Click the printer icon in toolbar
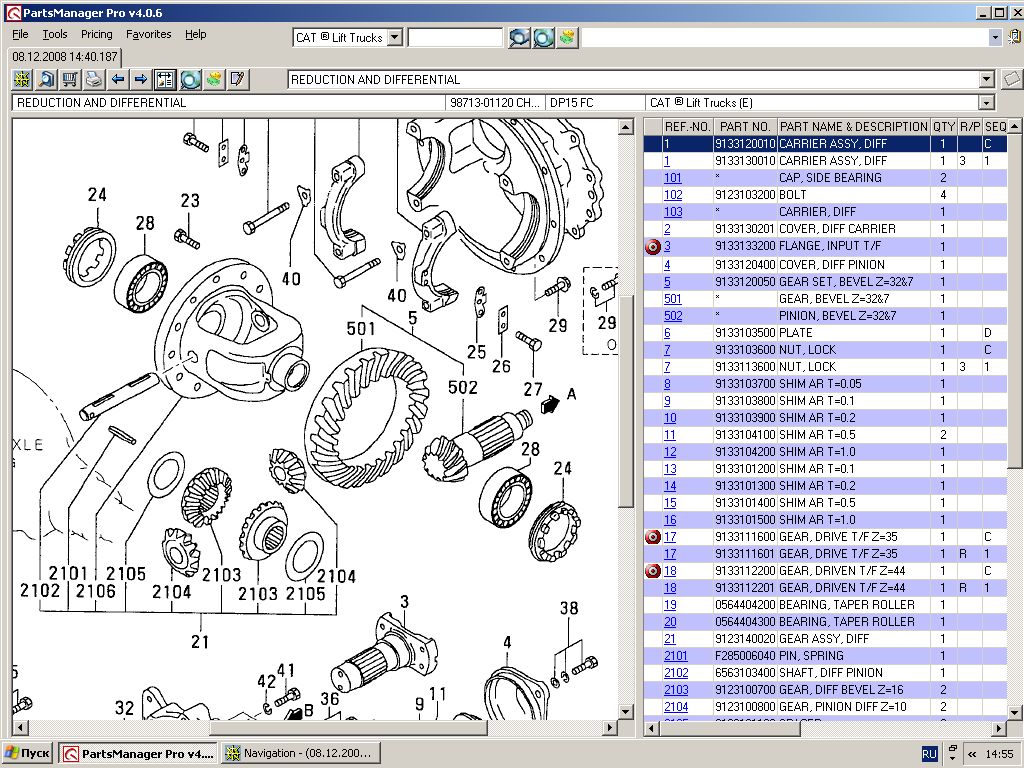This screenshot has height=768, width=1024. (93, 79)
